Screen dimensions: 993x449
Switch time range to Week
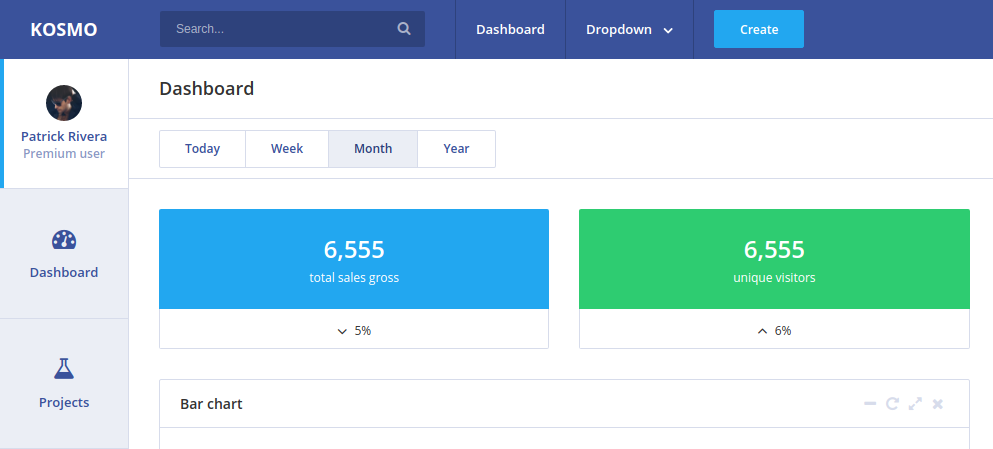click(287, 149)
